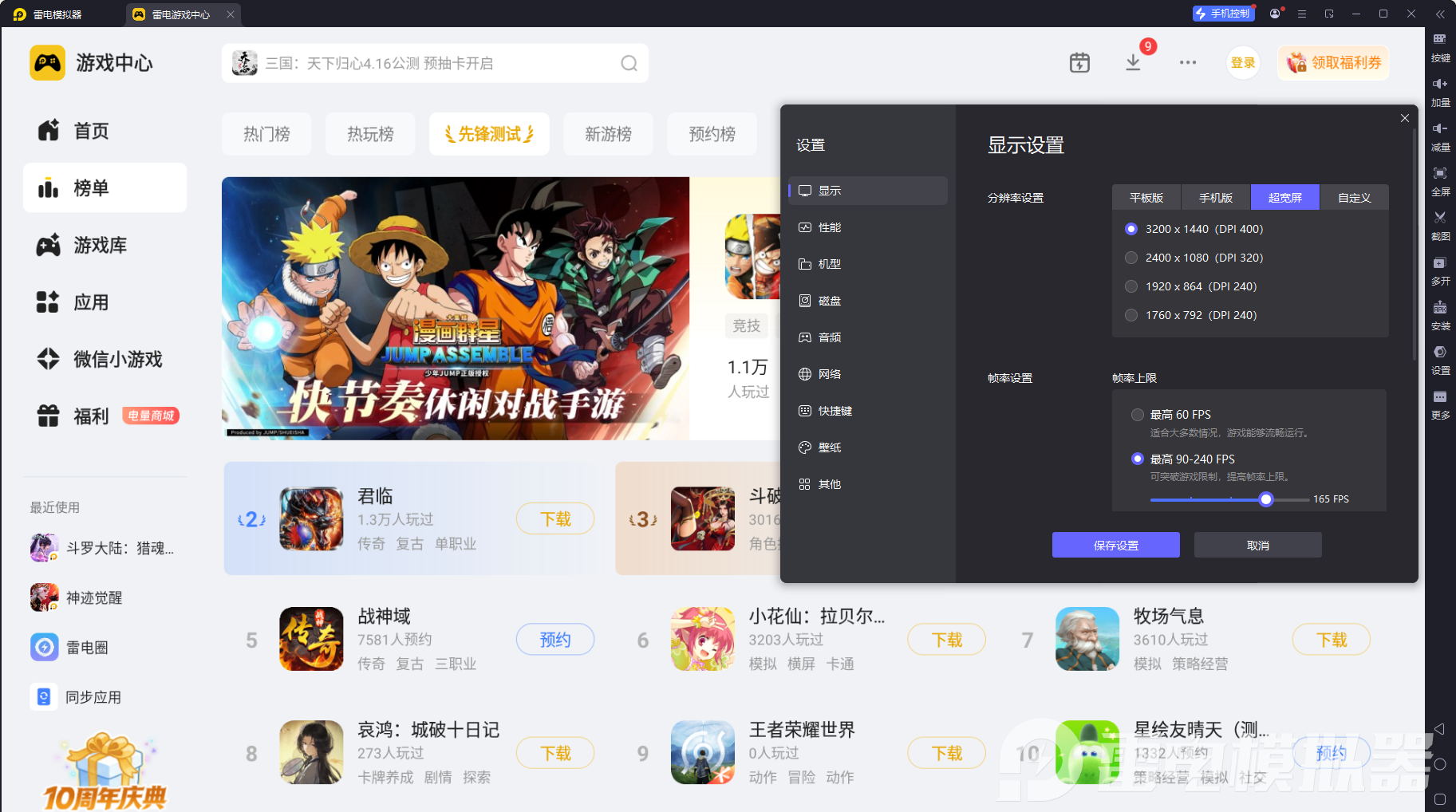Screen dimensions: 1456x812
Task: Launch 斗罗大陆 from recently used
Action: (102, 548)
